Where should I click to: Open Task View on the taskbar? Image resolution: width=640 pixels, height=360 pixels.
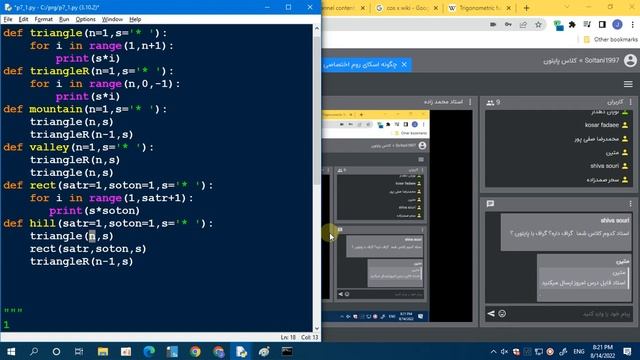pyautogui.click(x=79, y=351)
